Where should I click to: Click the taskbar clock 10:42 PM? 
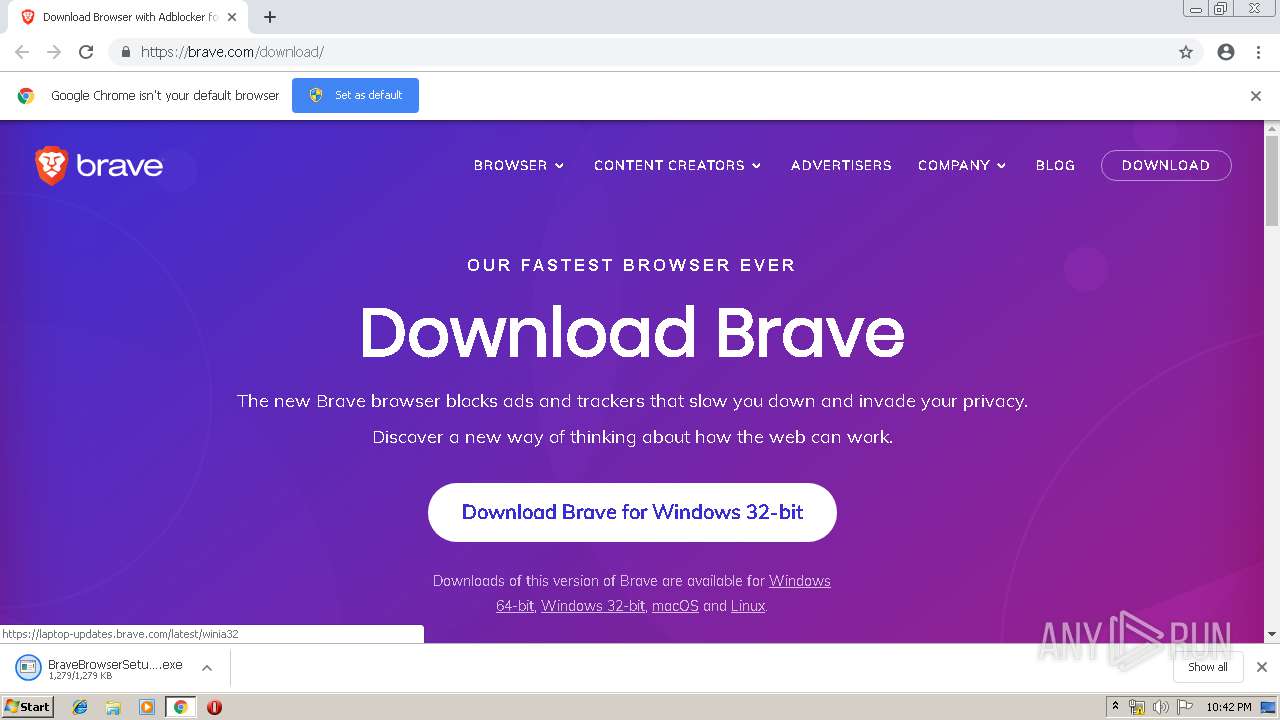pyautogui.click(x=1229, y=707)
